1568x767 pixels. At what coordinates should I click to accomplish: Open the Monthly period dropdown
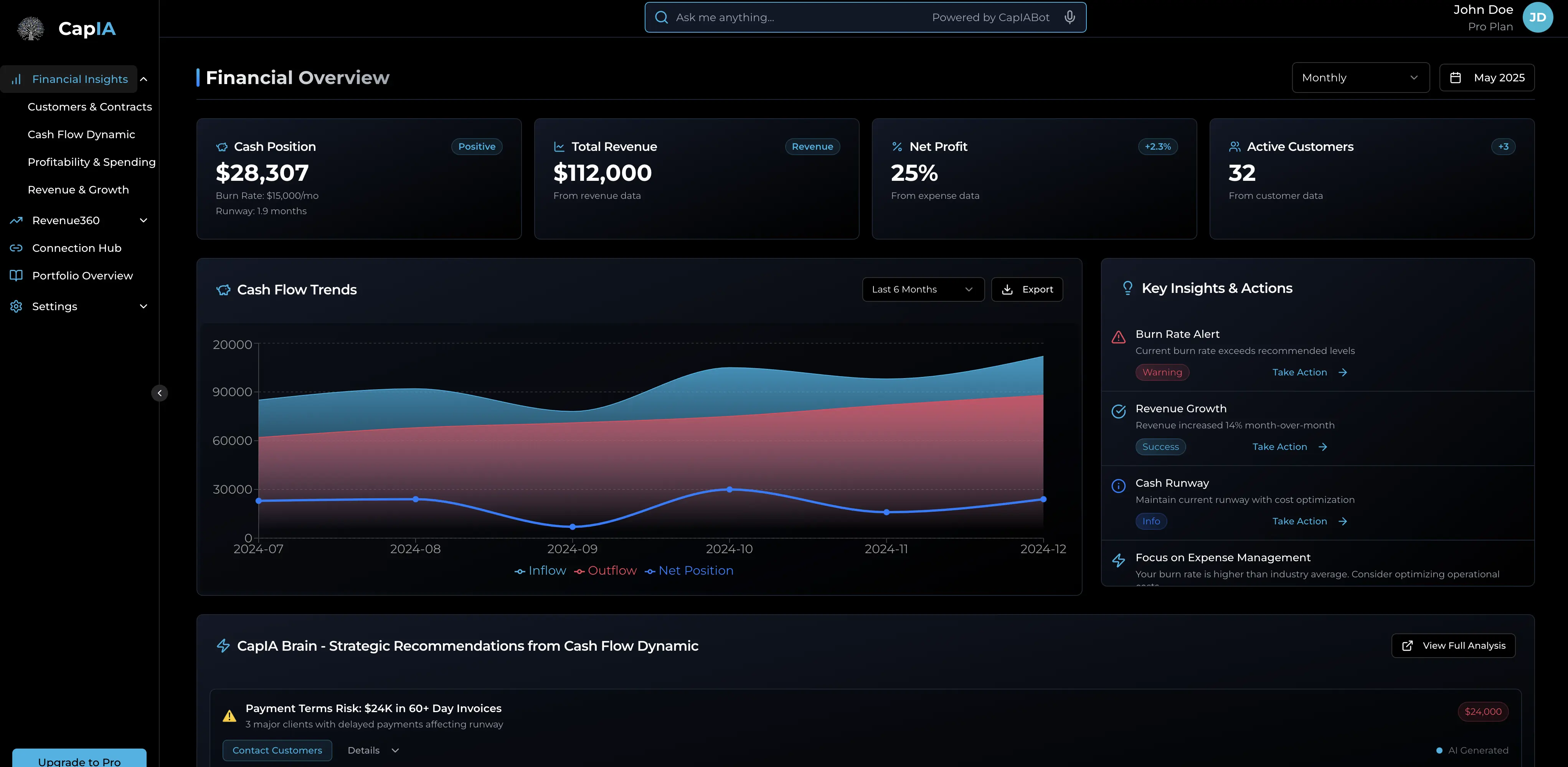[1360, 77]
